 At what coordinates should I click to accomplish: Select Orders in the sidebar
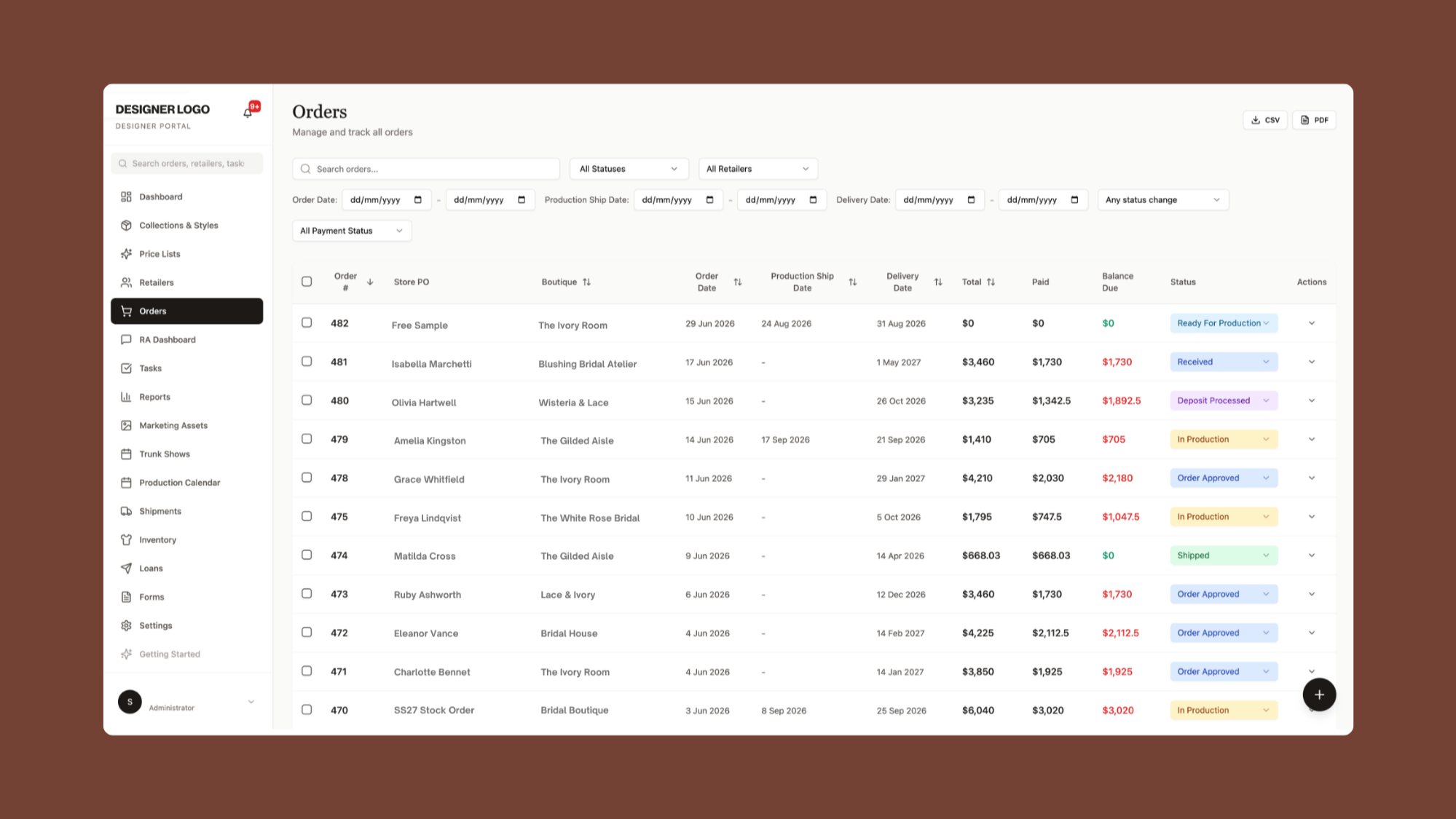[187, 311]
